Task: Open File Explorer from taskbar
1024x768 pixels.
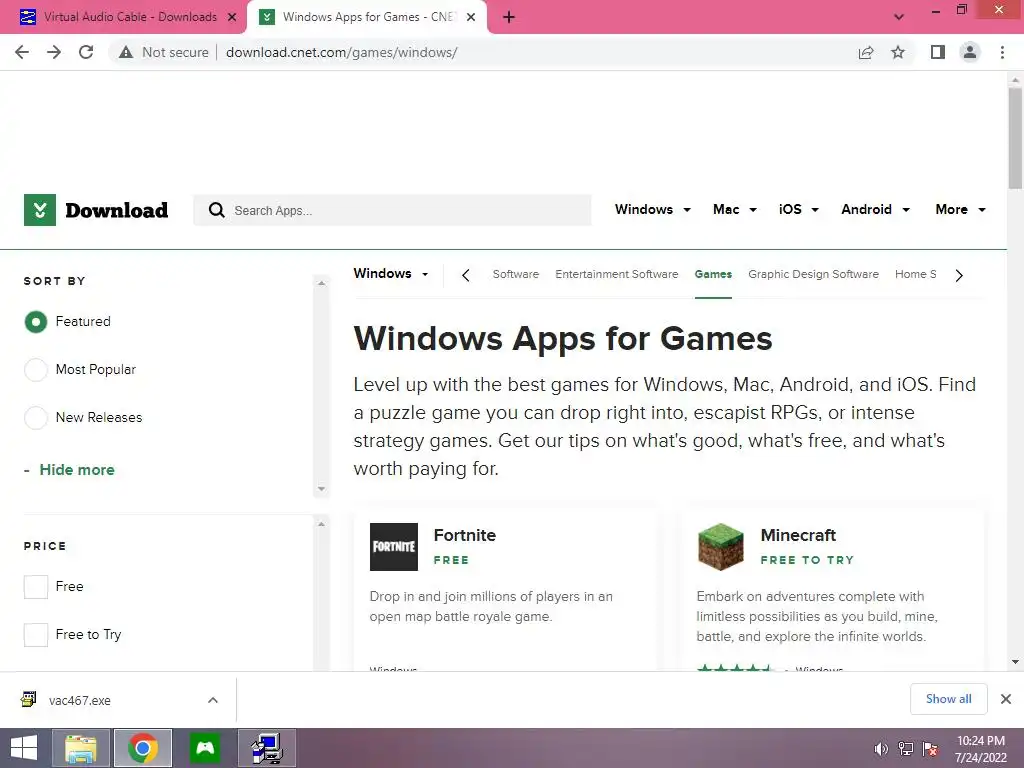Action: [x=80, y=748]
